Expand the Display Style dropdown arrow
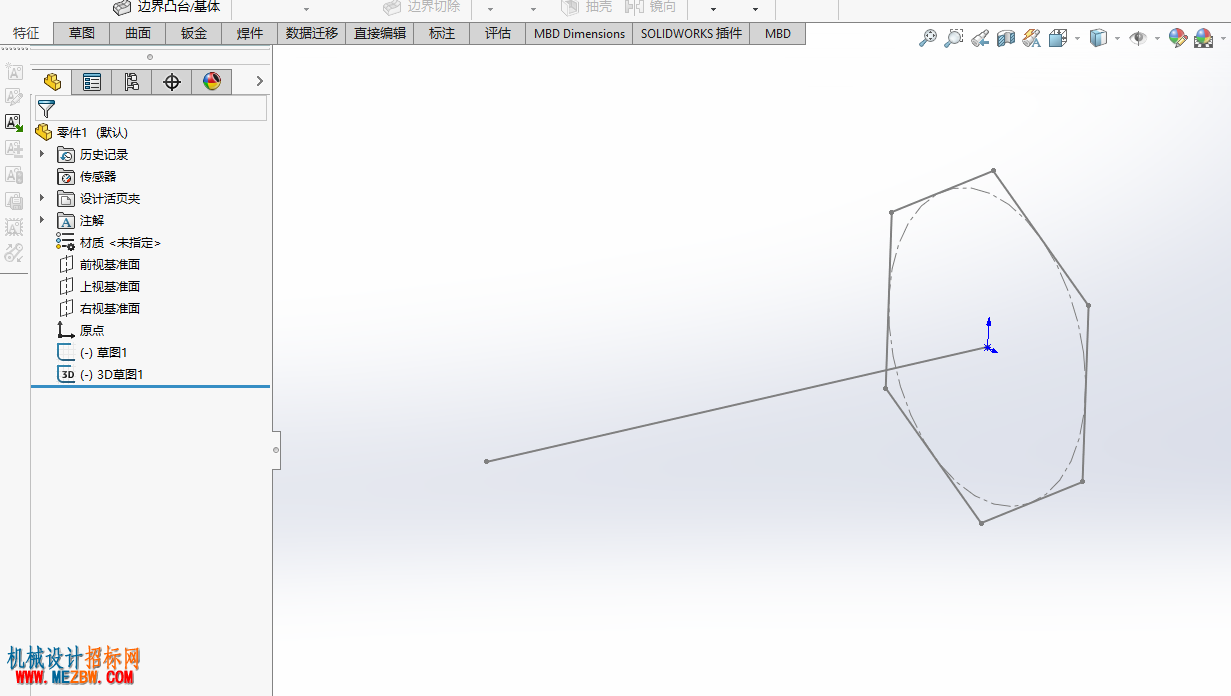1231x696 pixels. coord(1117,39)
